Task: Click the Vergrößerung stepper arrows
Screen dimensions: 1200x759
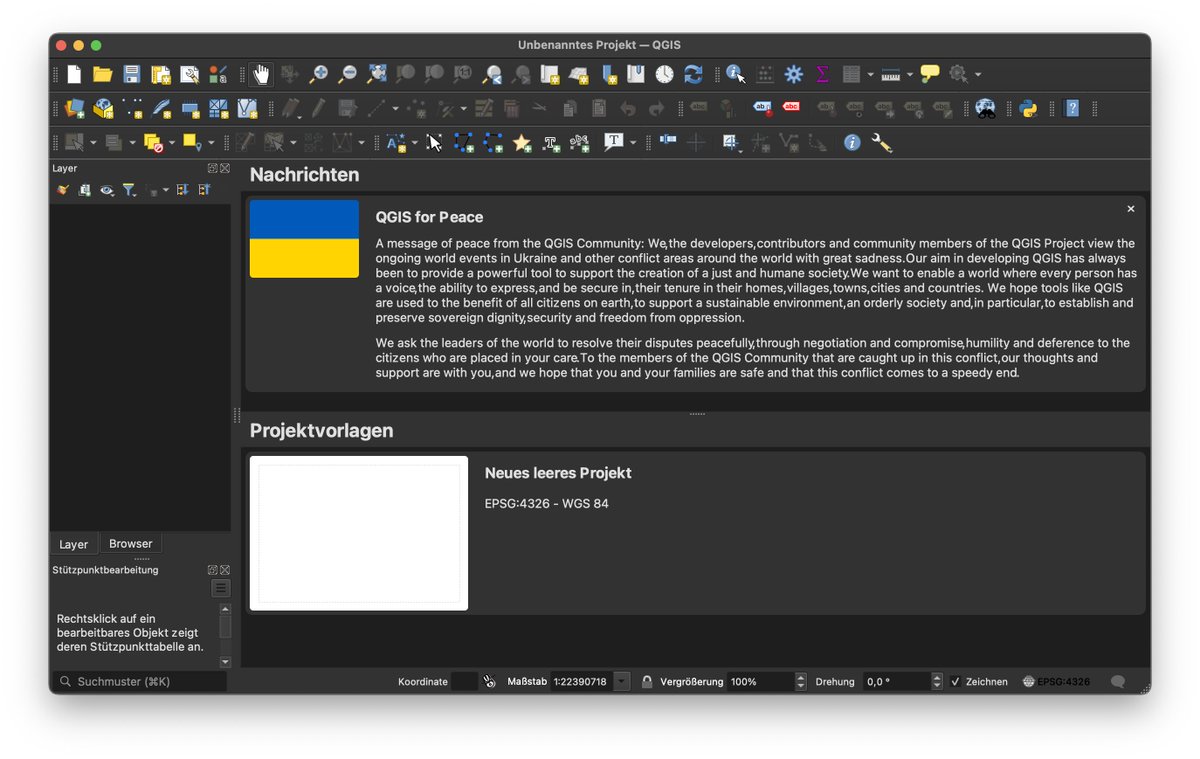Action: point(800,682)
